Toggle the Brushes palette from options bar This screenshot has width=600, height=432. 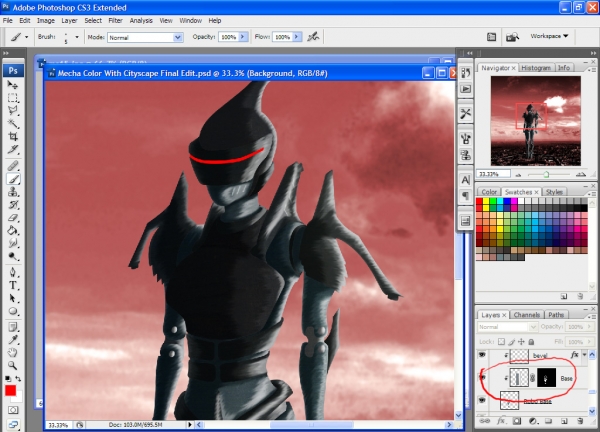pyautogui.click(x=491, y=37)
